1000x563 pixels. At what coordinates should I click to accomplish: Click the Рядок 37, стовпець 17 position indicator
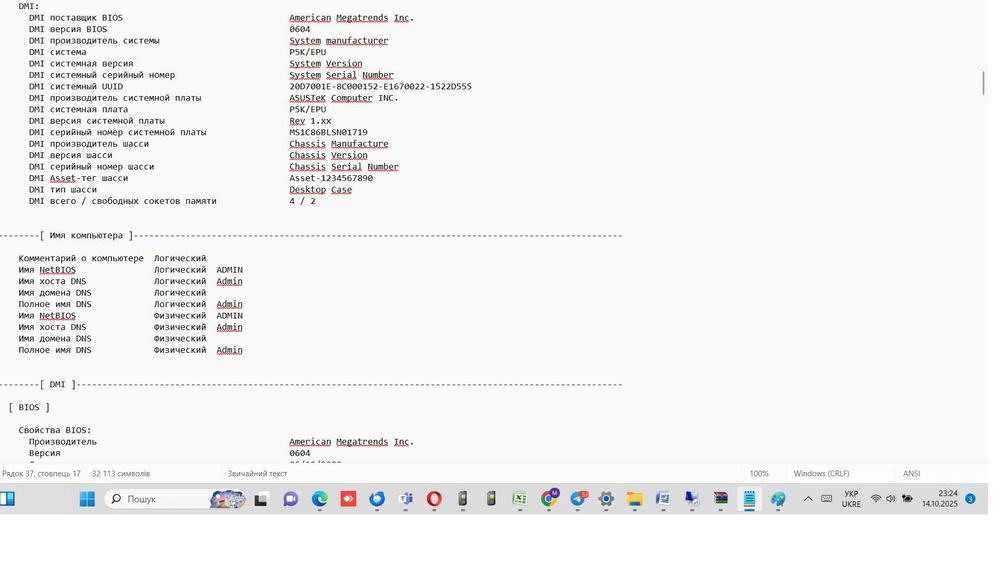pyautogui.click(x=41, y=474)
